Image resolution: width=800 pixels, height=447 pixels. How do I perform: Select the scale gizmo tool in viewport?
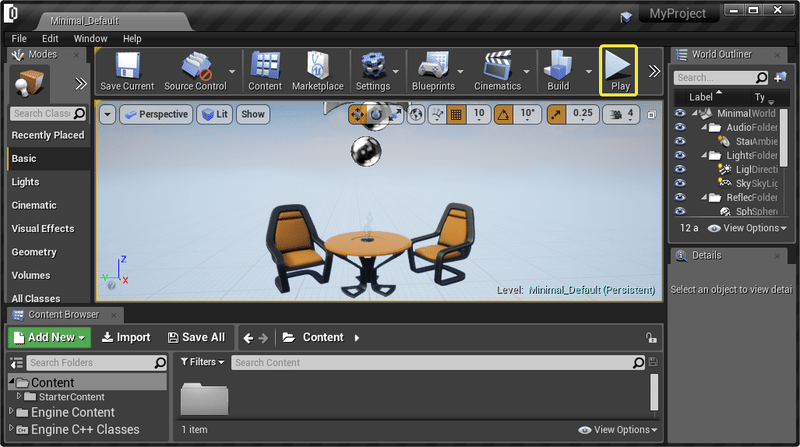point(395,114)
